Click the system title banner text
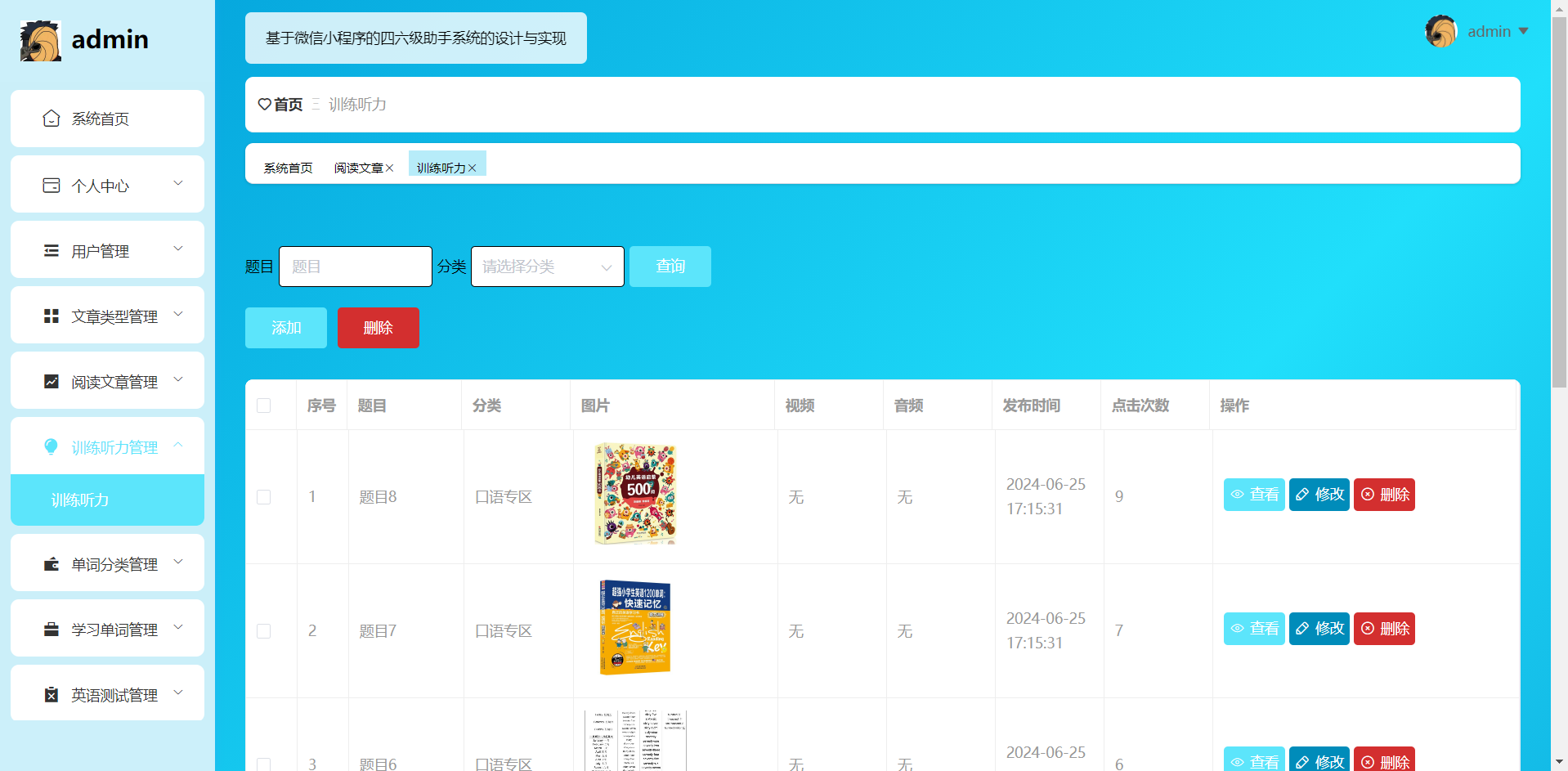Image resolution: width=1568 pixels, height=771 pixels. [x=416, y=38]
